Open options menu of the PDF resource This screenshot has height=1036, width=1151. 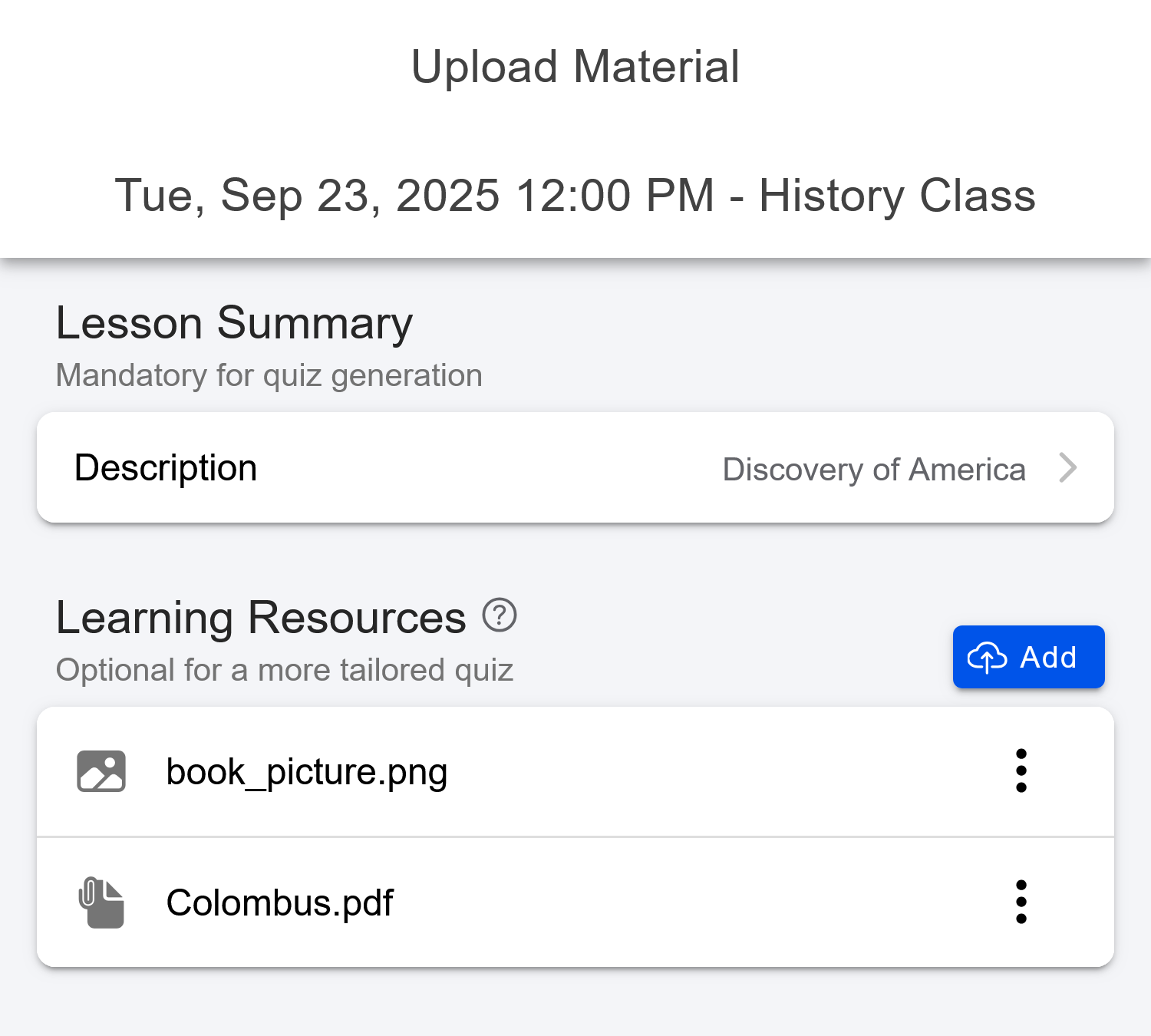[1021, 902]
